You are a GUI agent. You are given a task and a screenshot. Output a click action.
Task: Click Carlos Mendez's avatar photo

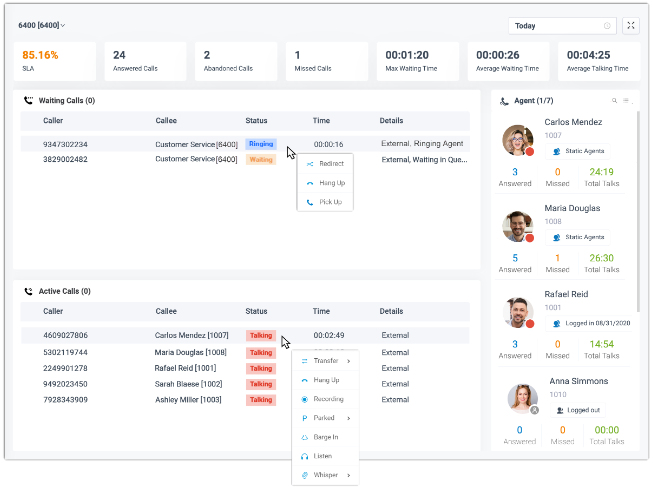pyautogui.click(x=518, y=140)
